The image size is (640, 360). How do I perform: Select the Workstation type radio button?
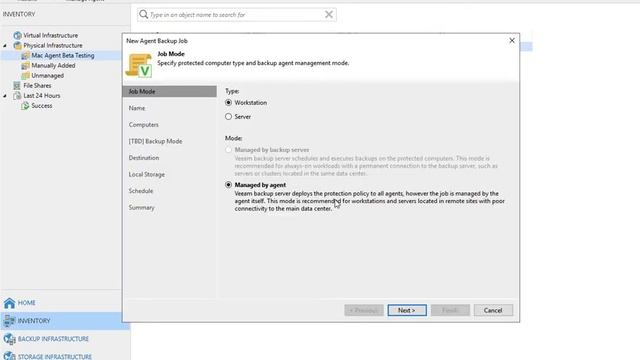pyautogui.click(x=228, y=102)
